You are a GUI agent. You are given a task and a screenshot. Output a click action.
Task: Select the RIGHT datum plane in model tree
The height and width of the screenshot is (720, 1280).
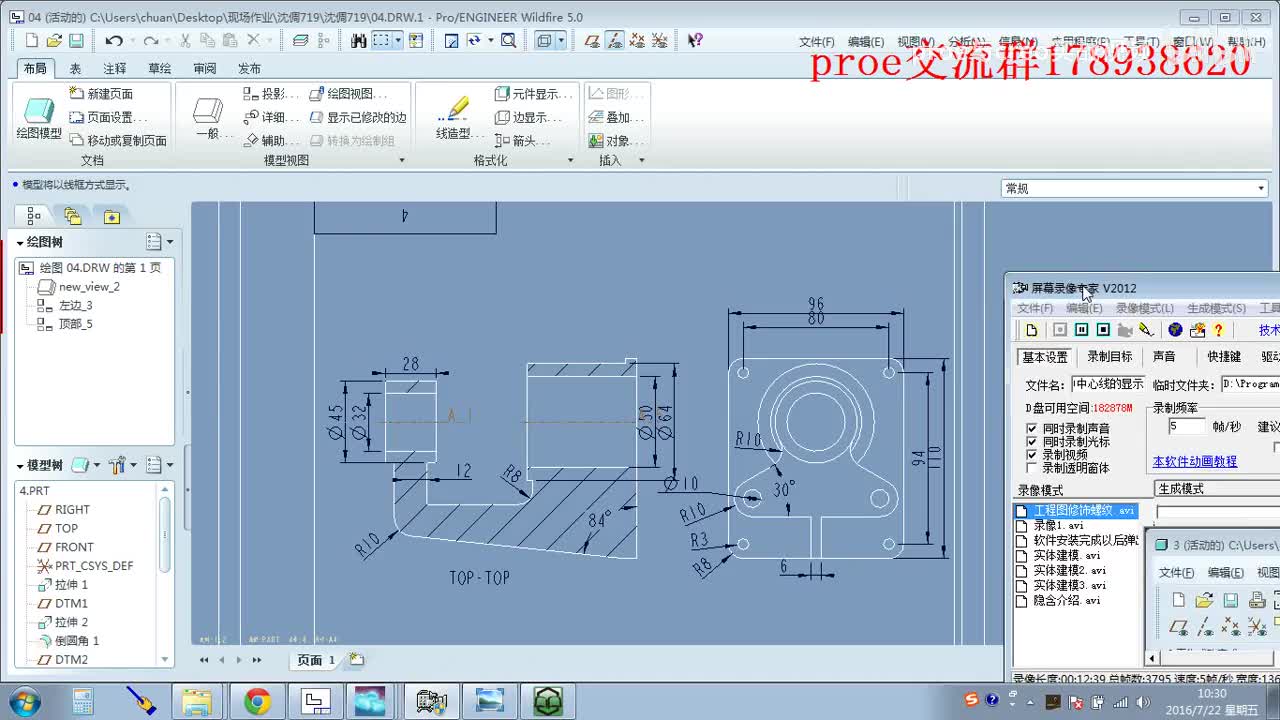[63, 509]
